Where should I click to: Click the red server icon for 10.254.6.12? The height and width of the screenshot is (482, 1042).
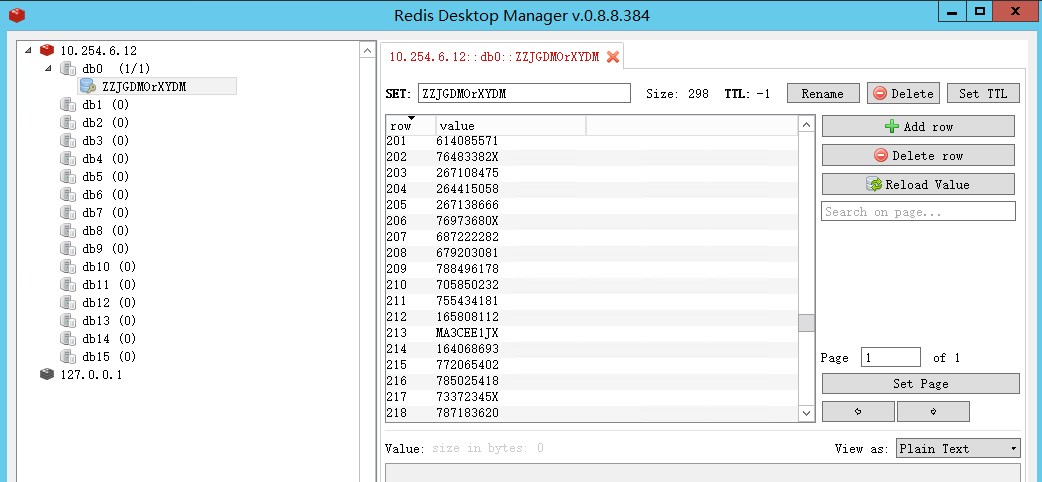point(47,50)
